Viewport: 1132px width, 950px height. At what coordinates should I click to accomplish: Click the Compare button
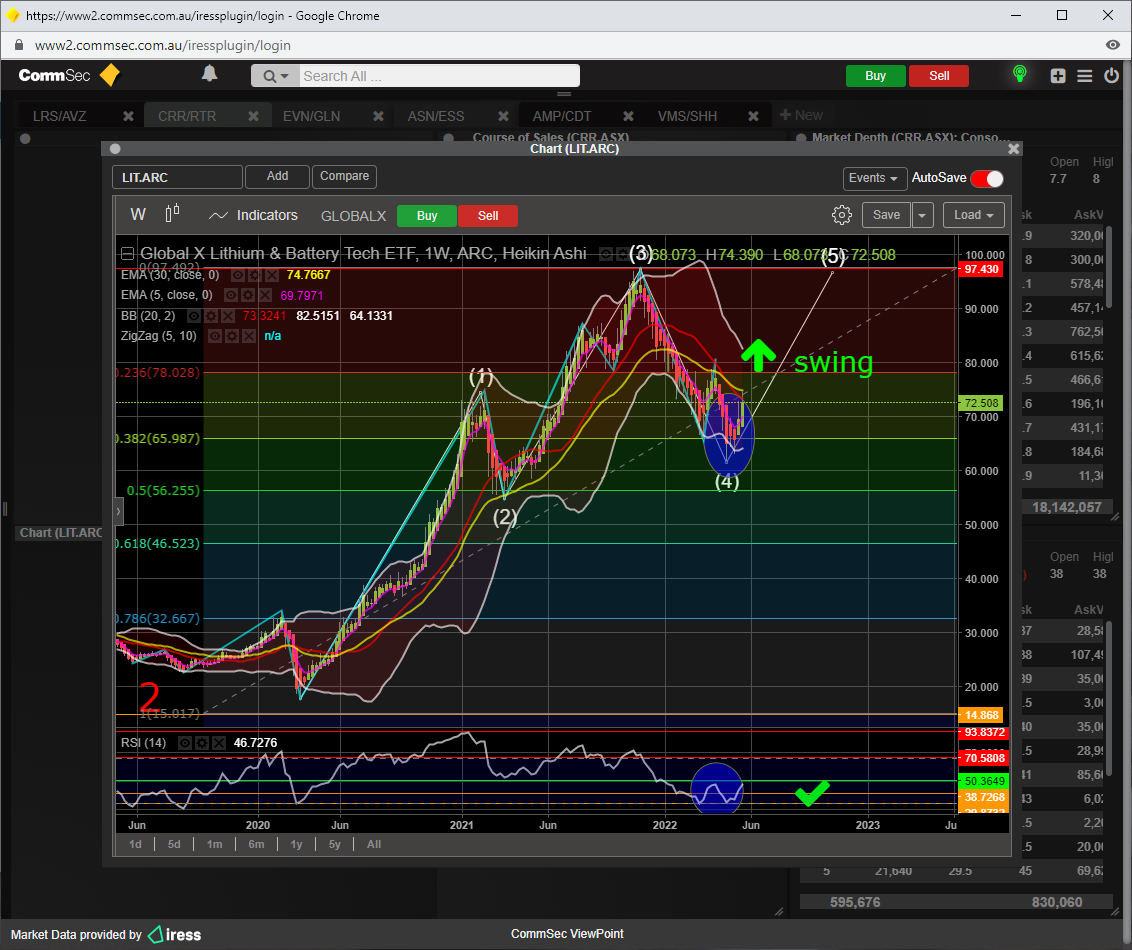click(344, 177)
